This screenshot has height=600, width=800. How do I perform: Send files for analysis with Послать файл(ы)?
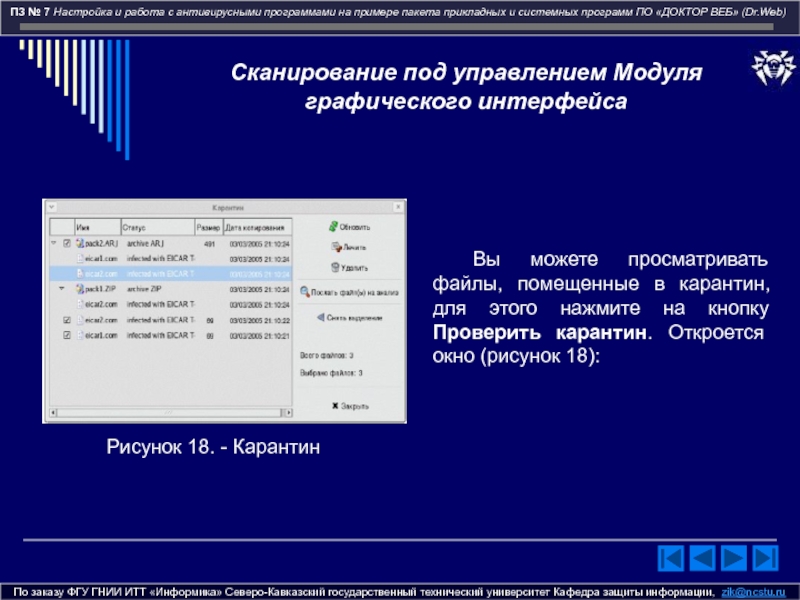pyautogui.click(x=350, y=292)
